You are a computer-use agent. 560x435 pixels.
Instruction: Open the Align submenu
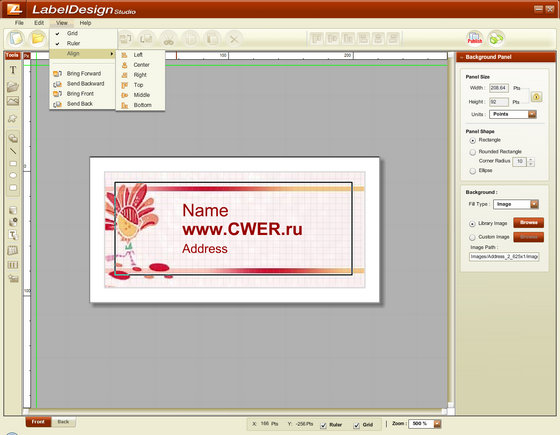point(82,54)
